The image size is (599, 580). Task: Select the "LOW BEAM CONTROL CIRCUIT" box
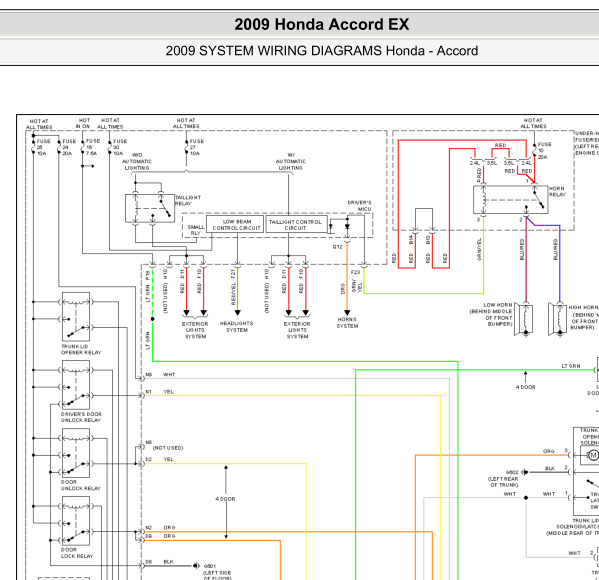pos(235,224)
